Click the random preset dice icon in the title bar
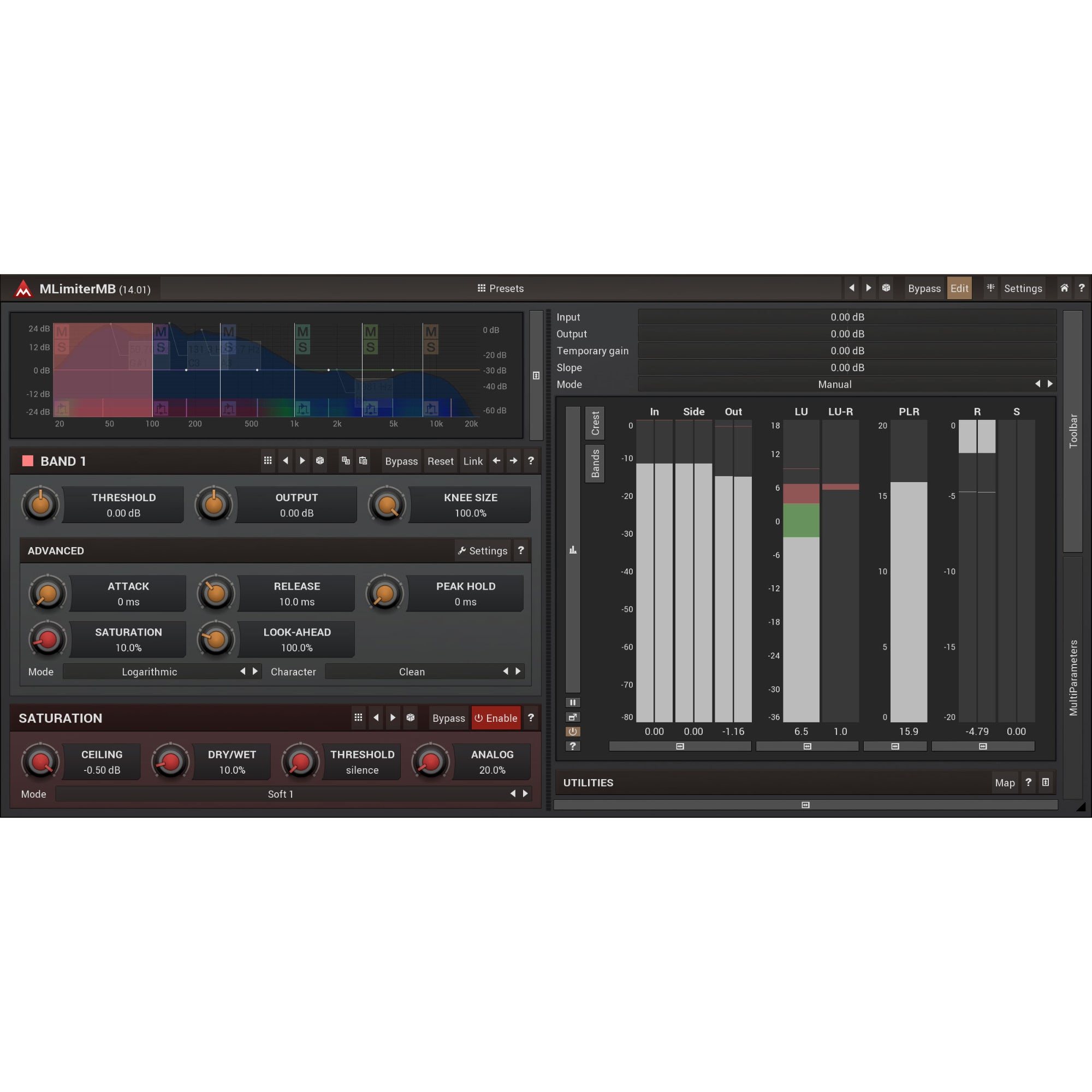 pos(886,288)
